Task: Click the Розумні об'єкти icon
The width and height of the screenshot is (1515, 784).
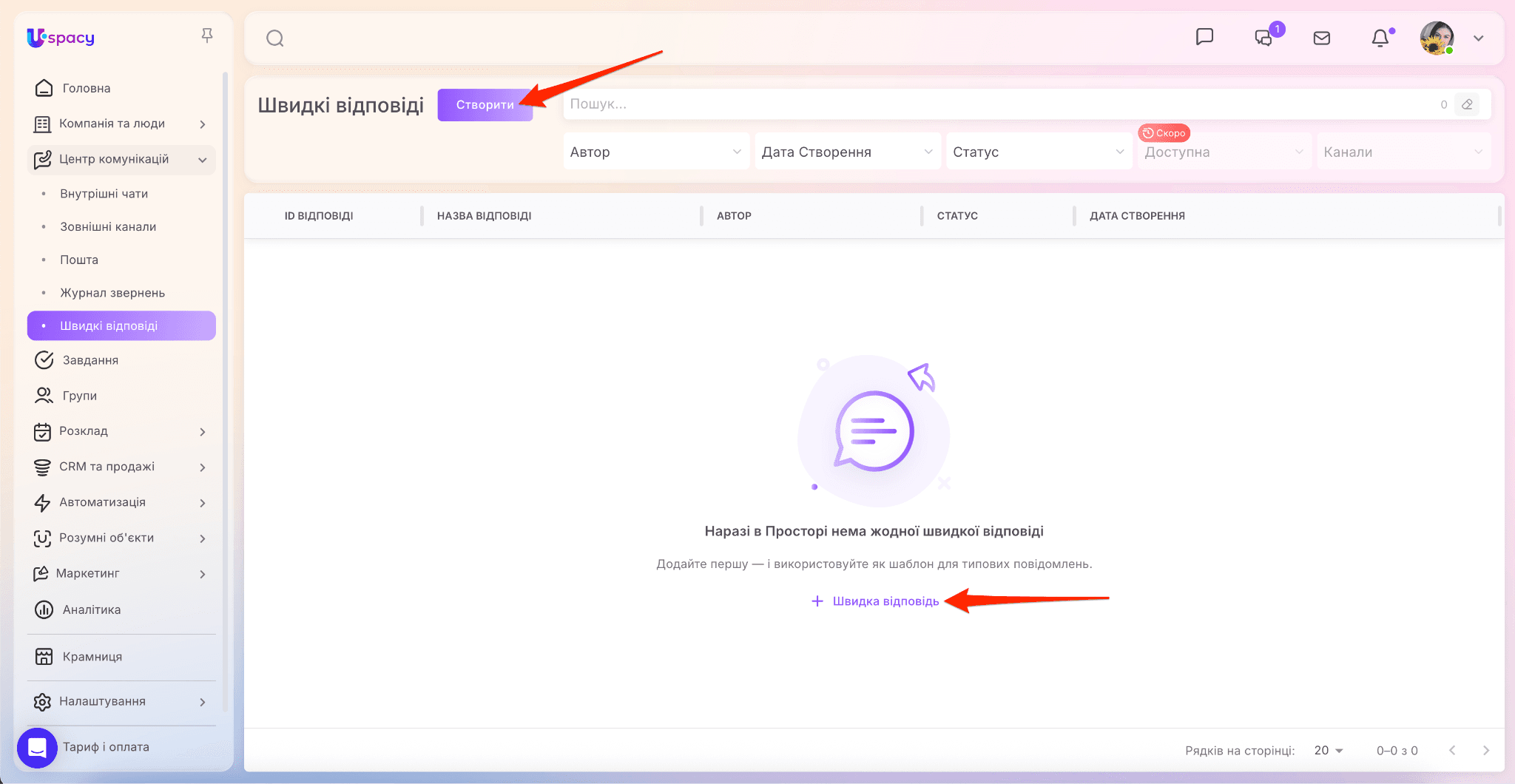Action: pyautogui.click(x=42, y=538)
